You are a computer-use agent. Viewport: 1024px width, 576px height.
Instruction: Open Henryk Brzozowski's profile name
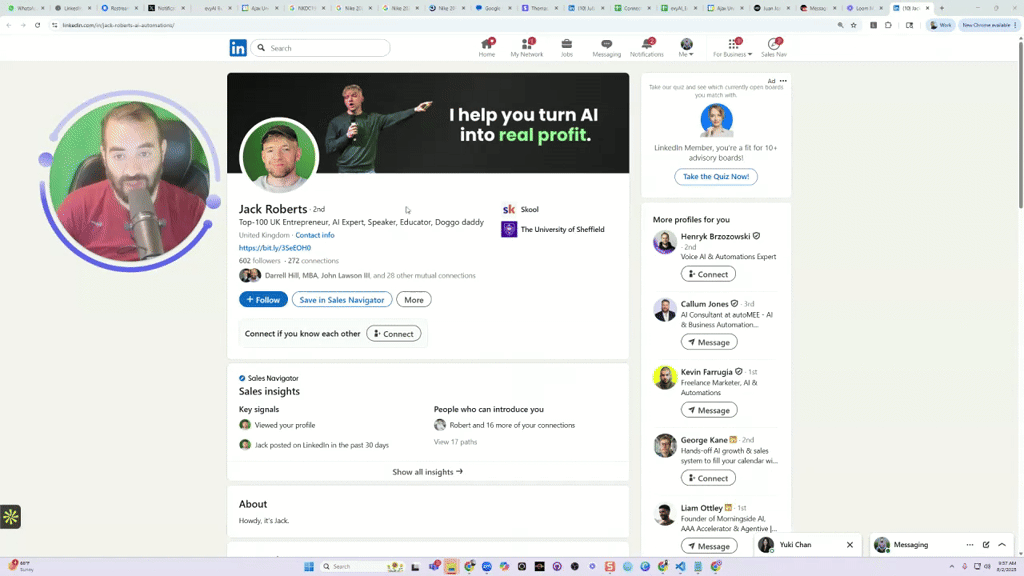(715, 236)
